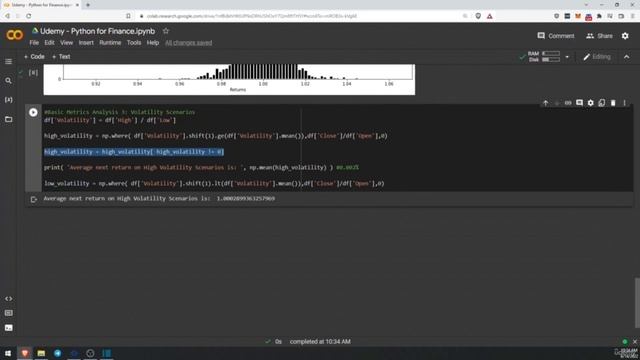Add a comment to the selected cell
This screenshot has width=640, height=360.
[x=579, y=103]
